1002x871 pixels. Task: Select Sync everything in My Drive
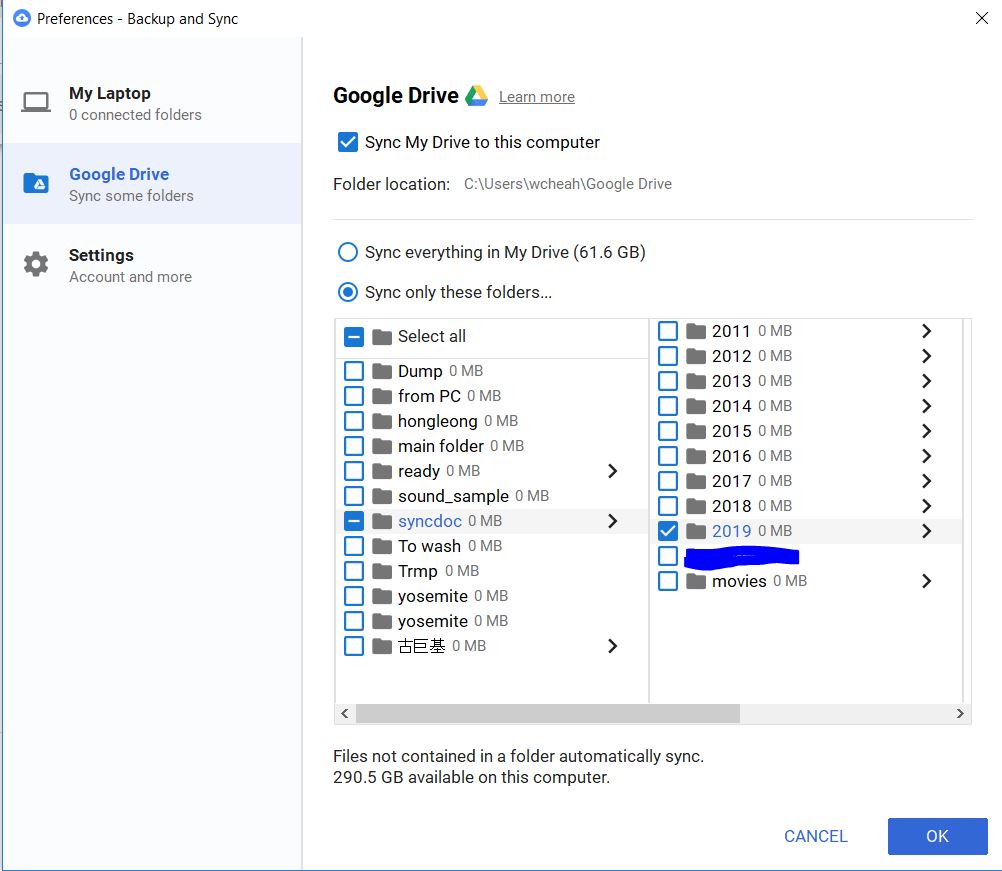(348, 252)
